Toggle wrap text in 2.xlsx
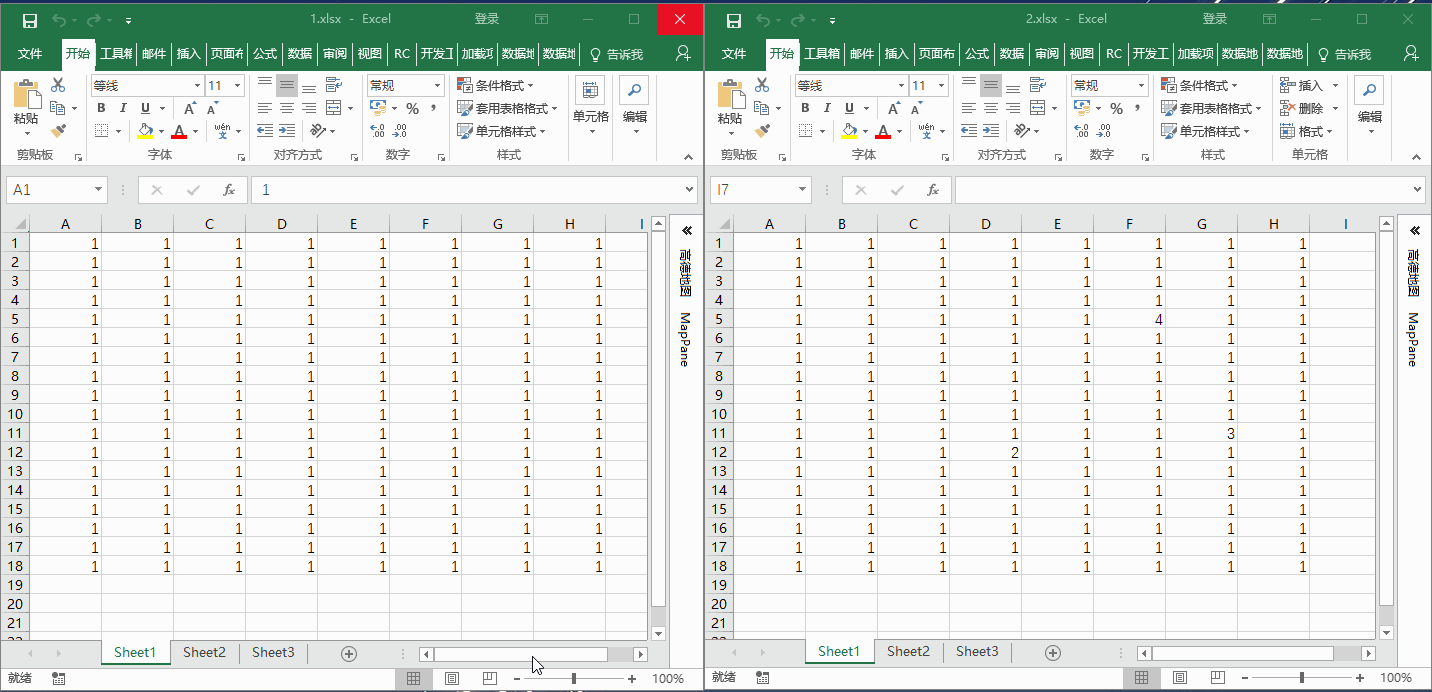1432x692 pixels. point(1037,85)
